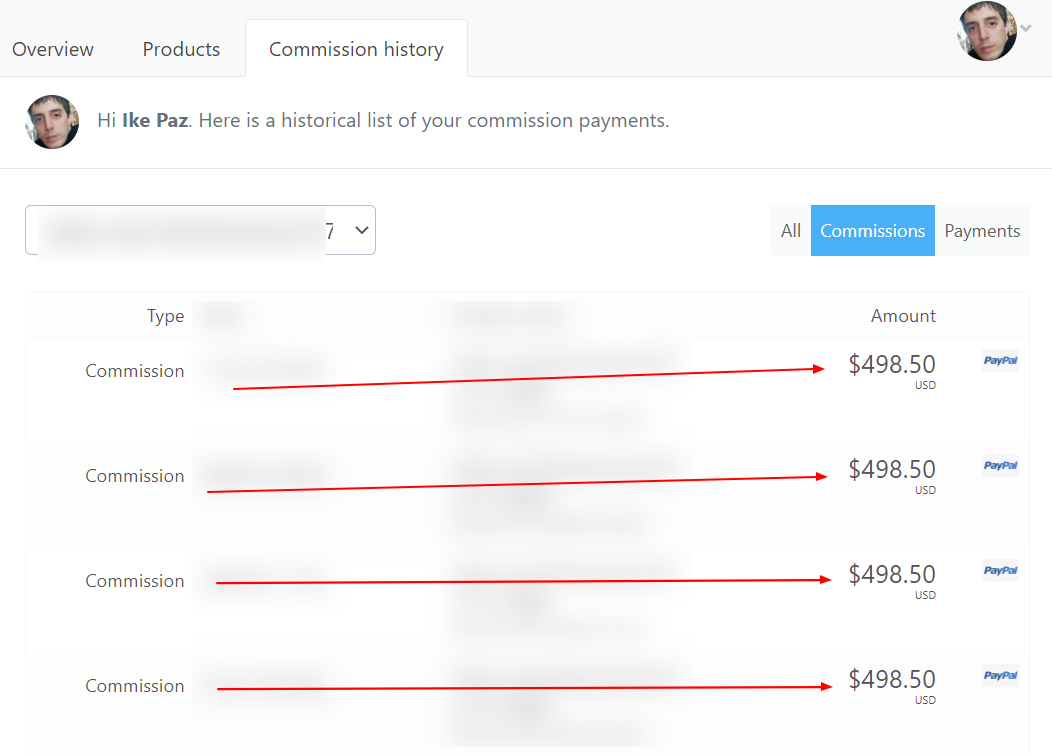The width and height of the screenshot is (1052, 756).
Task: Click the last $498.50 commission amount
Action: point(892,679)
